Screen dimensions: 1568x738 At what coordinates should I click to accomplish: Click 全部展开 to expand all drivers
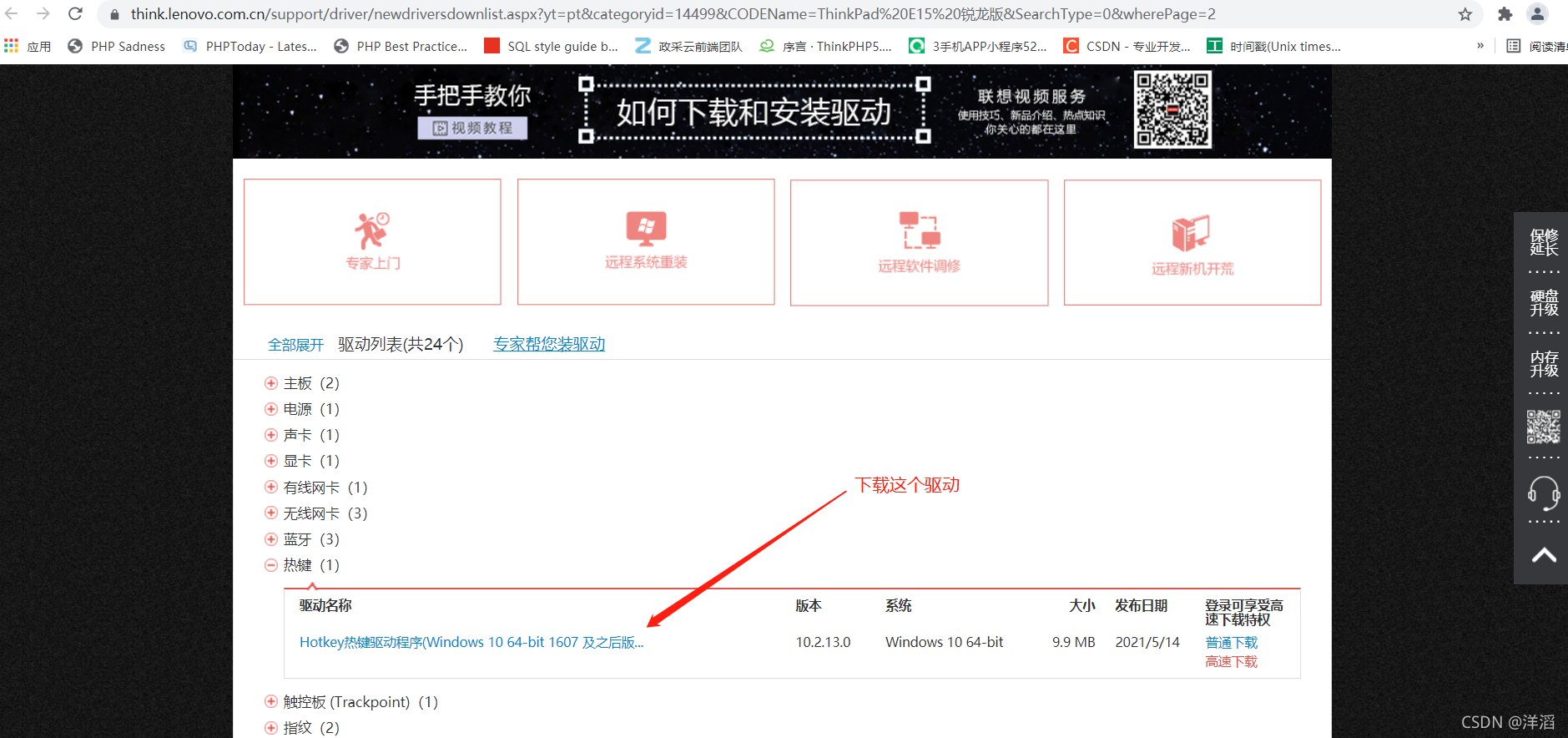295,345
